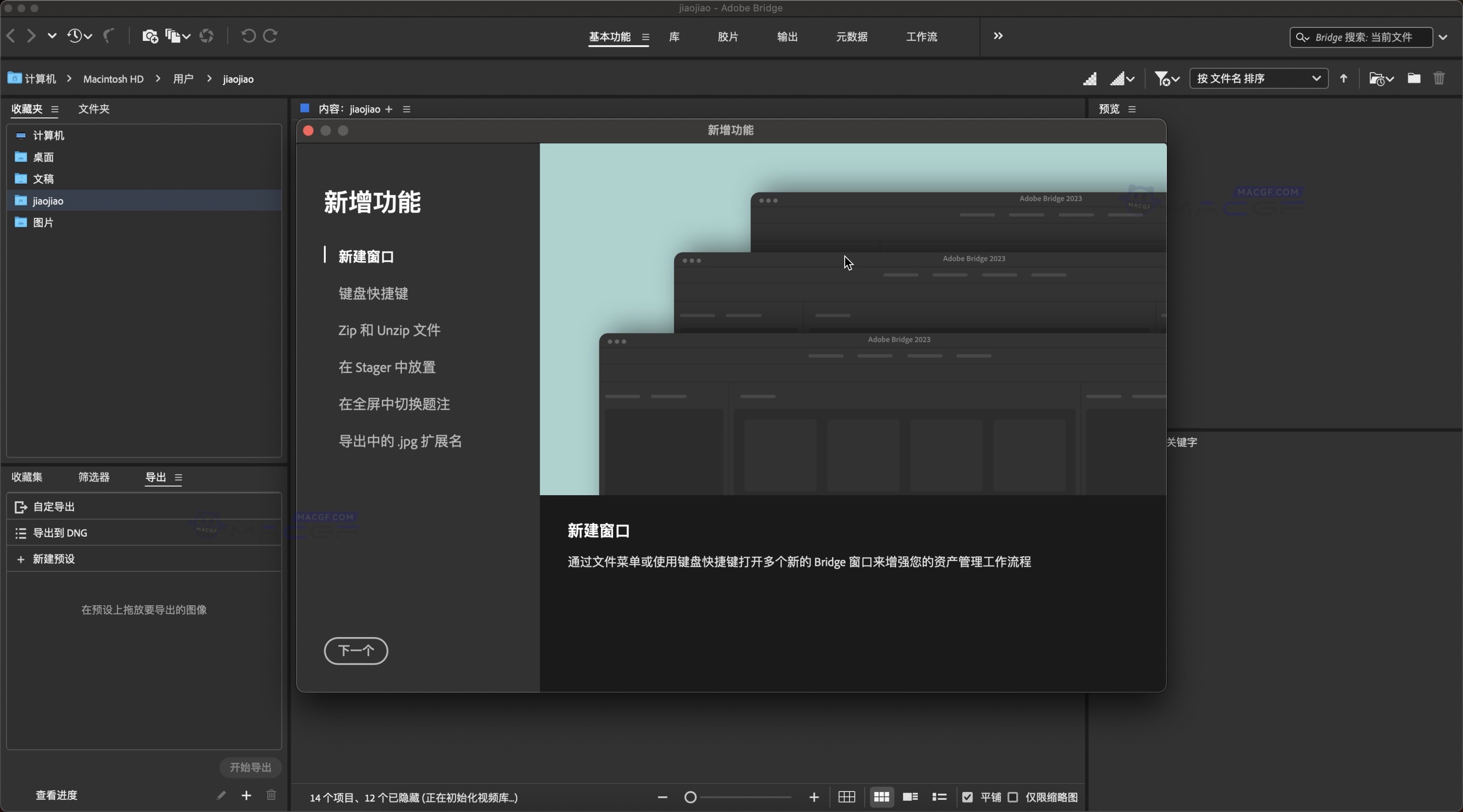Toggle the 平铺 checkbox
Viewport: 1463px width, 812px height.
(x=968, y=797)
